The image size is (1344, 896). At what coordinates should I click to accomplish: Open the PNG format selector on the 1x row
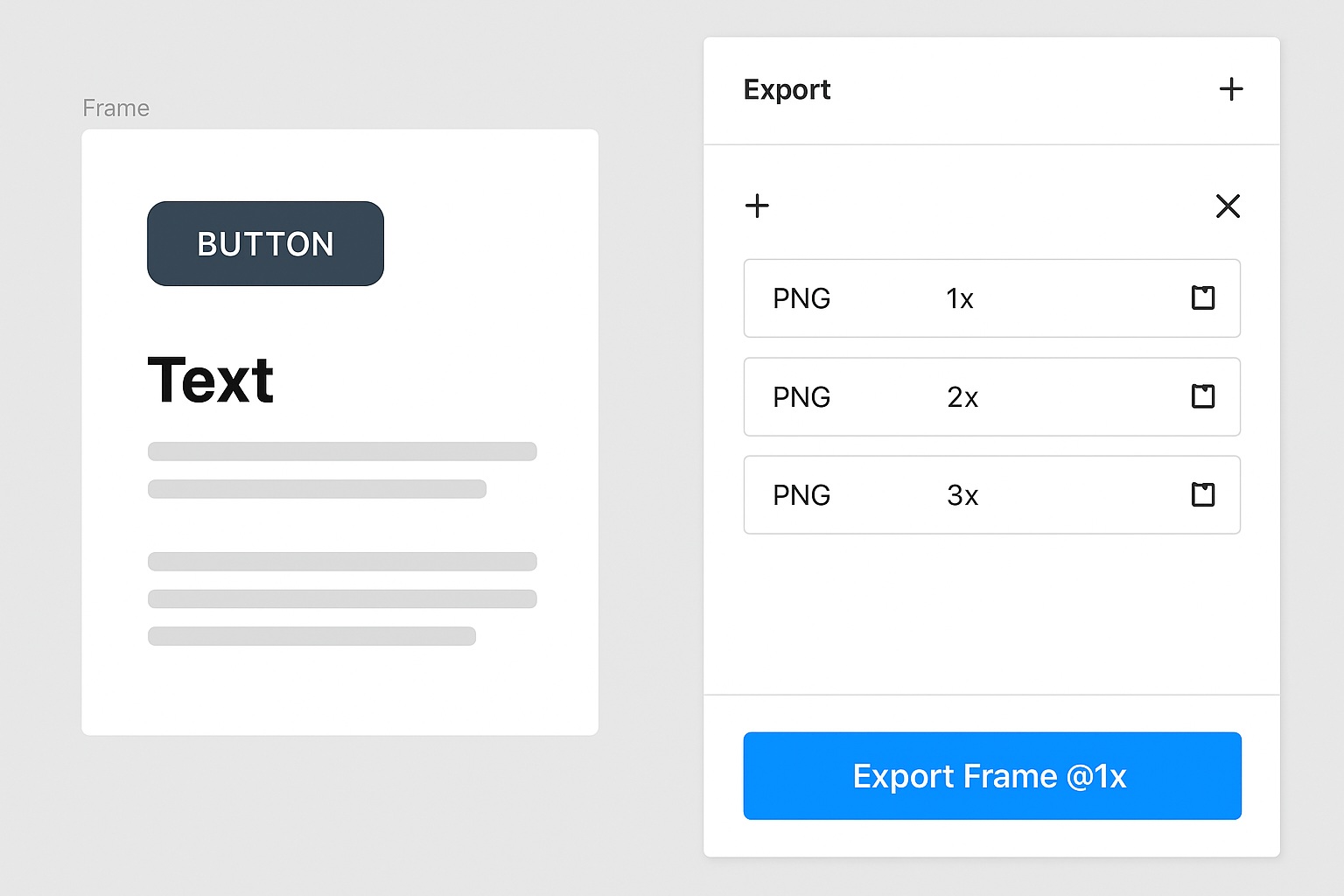(801, 298)
